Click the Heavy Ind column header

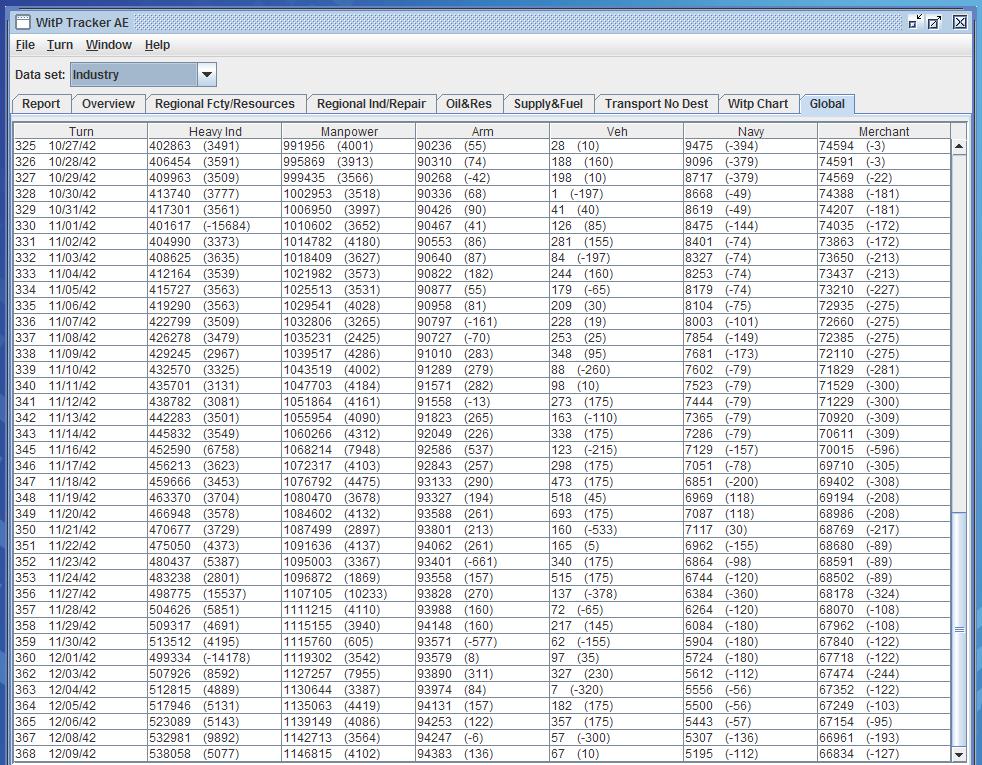[x=215, y=131]
